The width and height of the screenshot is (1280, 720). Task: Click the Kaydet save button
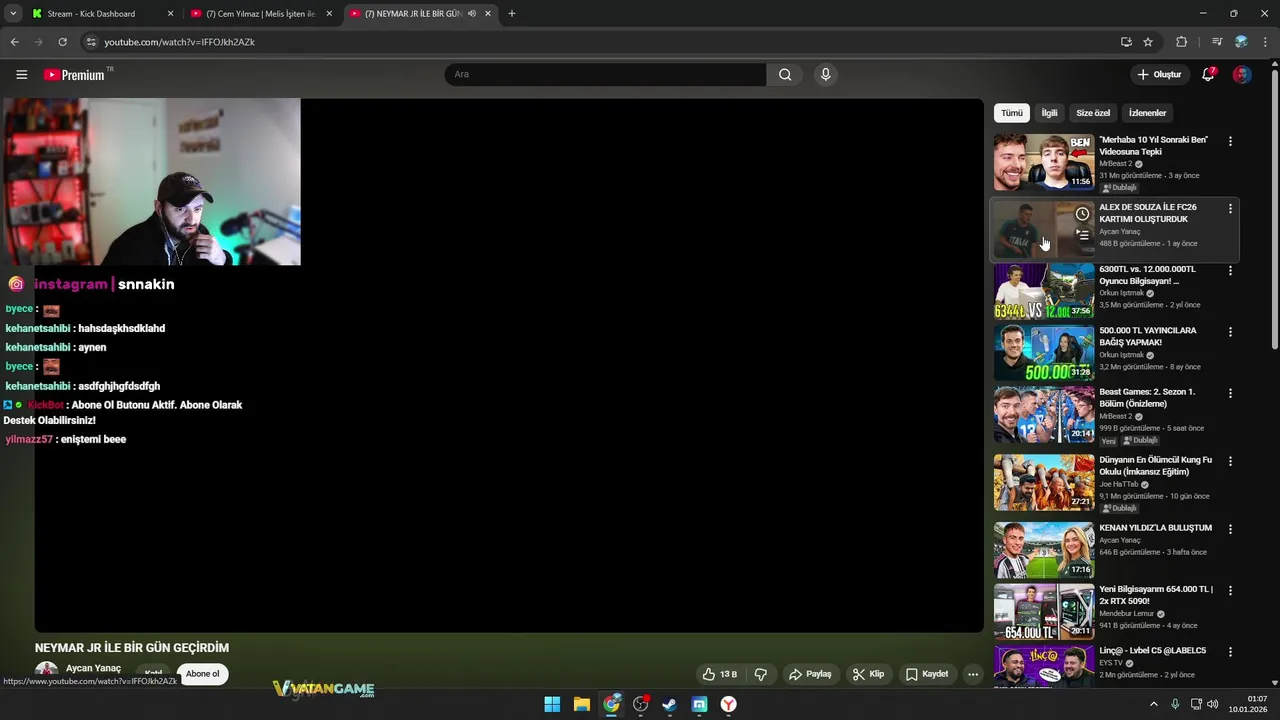[x=927, y=674]
